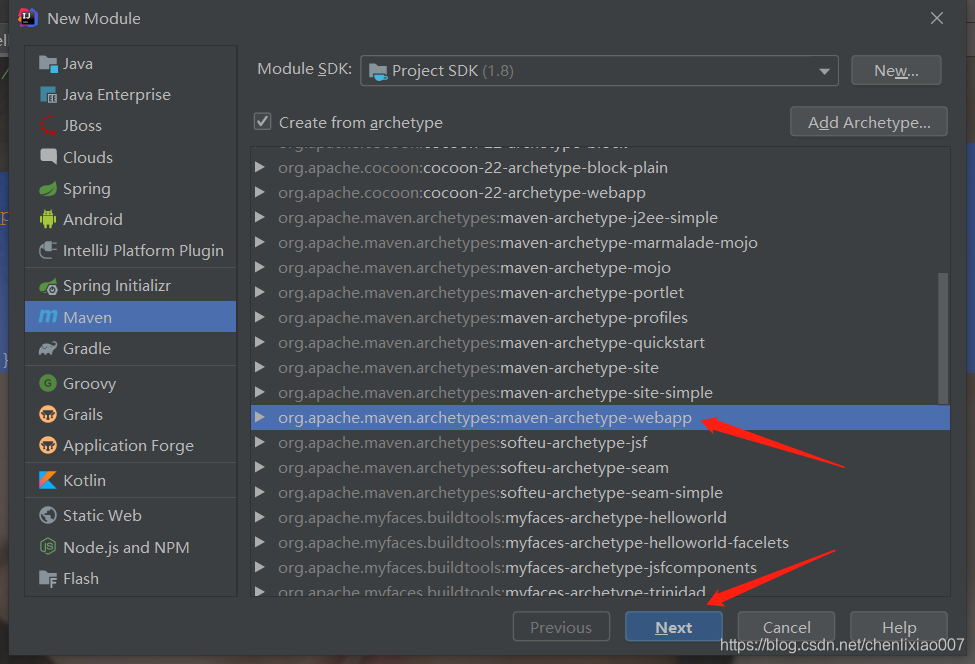The width and height of the screenshot is (975, 664).
Task: Click the Java Enterprise icon
Action: click(48, 95)
